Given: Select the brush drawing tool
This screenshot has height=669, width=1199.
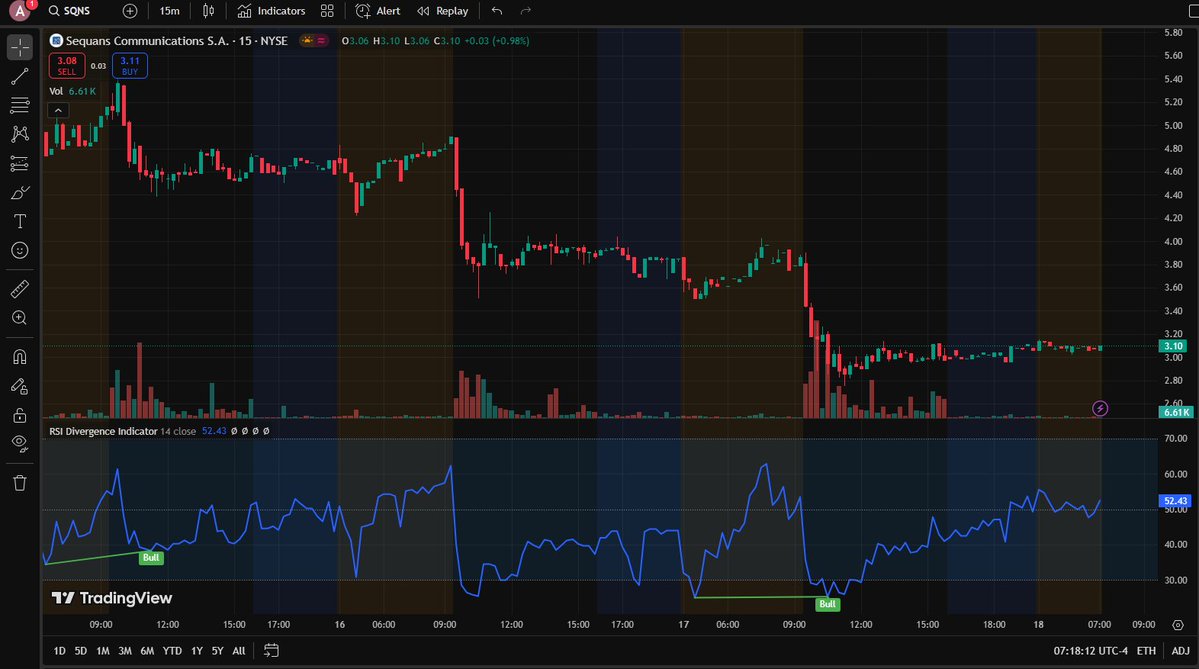Looking at the screenshot, I should (x=20, y=193).
